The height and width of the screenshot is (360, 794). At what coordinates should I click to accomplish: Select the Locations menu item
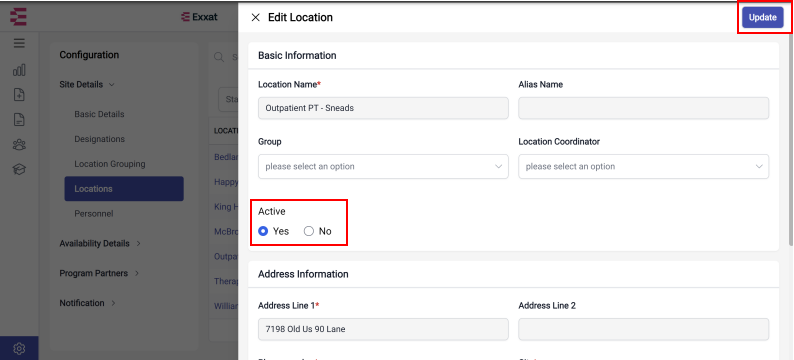124,189
